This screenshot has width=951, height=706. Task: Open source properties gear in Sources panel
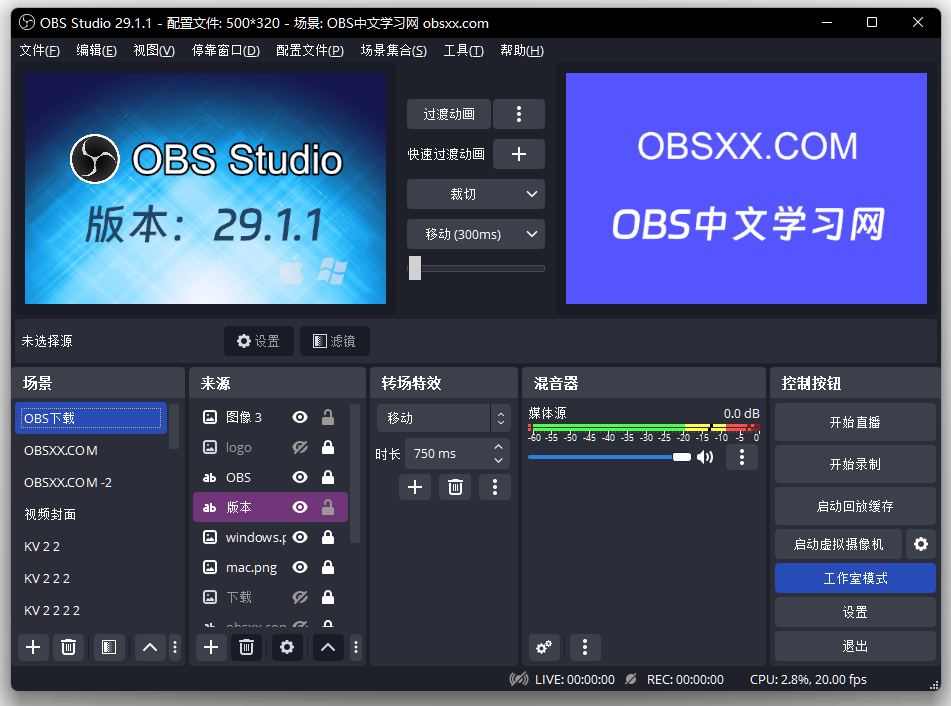click(x=287, y=648)
